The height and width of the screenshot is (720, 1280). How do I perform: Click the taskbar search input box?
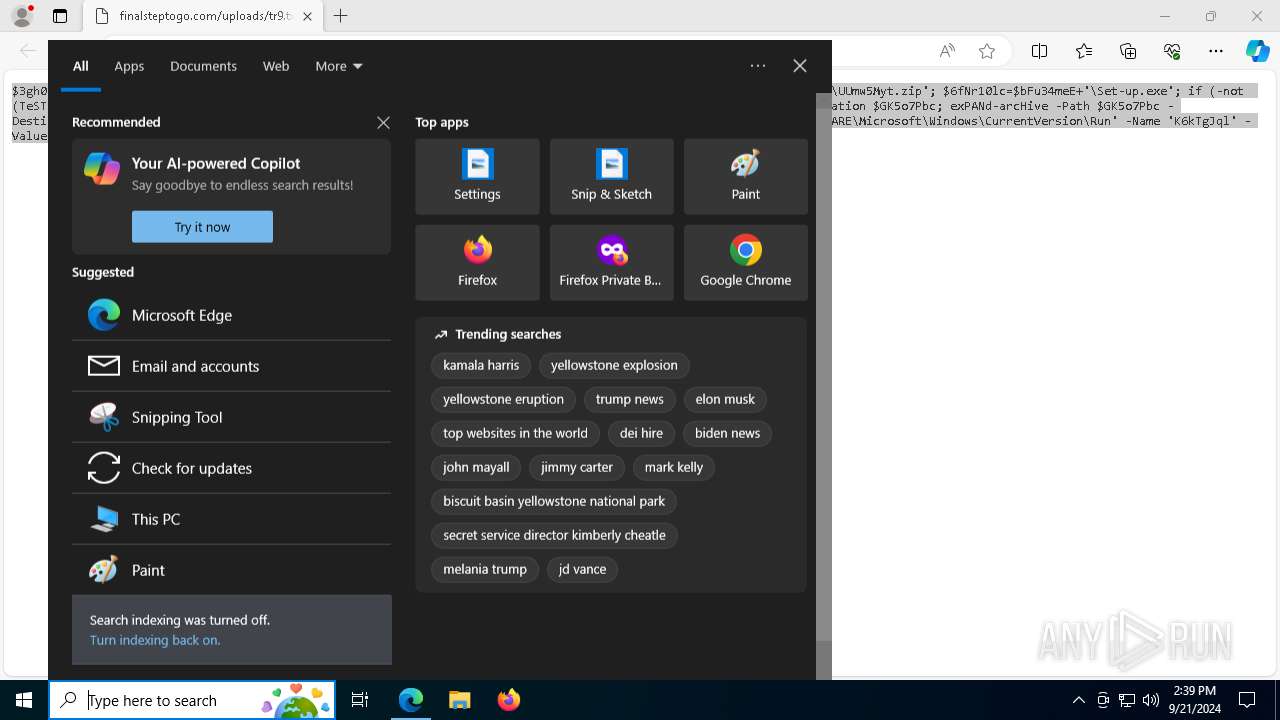[x=192, y=700]
